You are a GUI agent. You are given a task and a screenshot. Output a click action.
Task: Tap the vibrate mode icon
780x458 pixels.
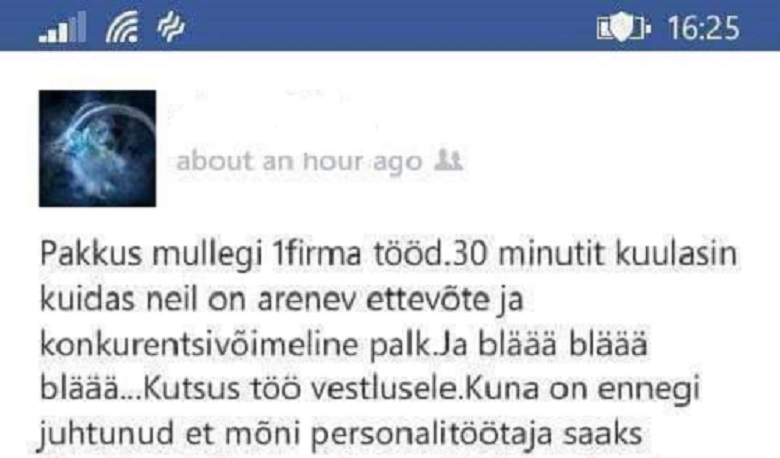[171, 26]
